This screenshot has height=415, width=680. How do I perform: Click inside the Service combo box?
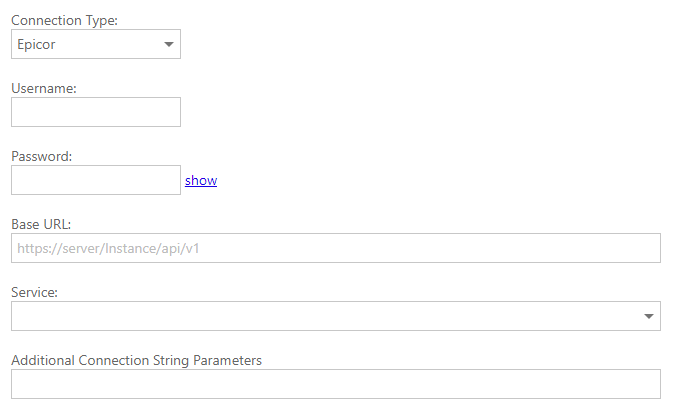tap(320, 316)
